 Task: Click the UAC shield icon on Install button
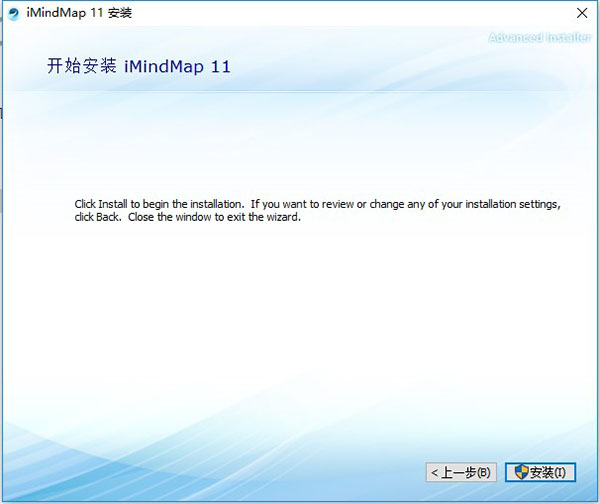click(521, 472)
